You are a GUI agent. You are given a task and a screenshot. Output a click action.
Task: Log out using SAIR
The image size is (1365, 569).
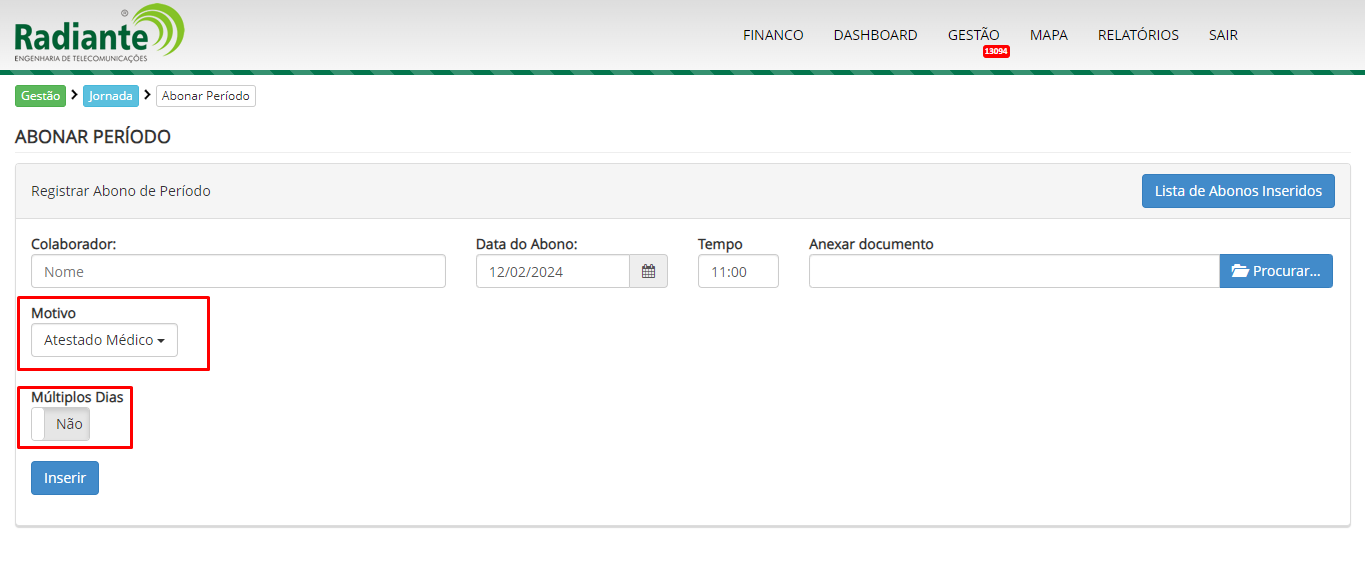(x=1223, y=35)
